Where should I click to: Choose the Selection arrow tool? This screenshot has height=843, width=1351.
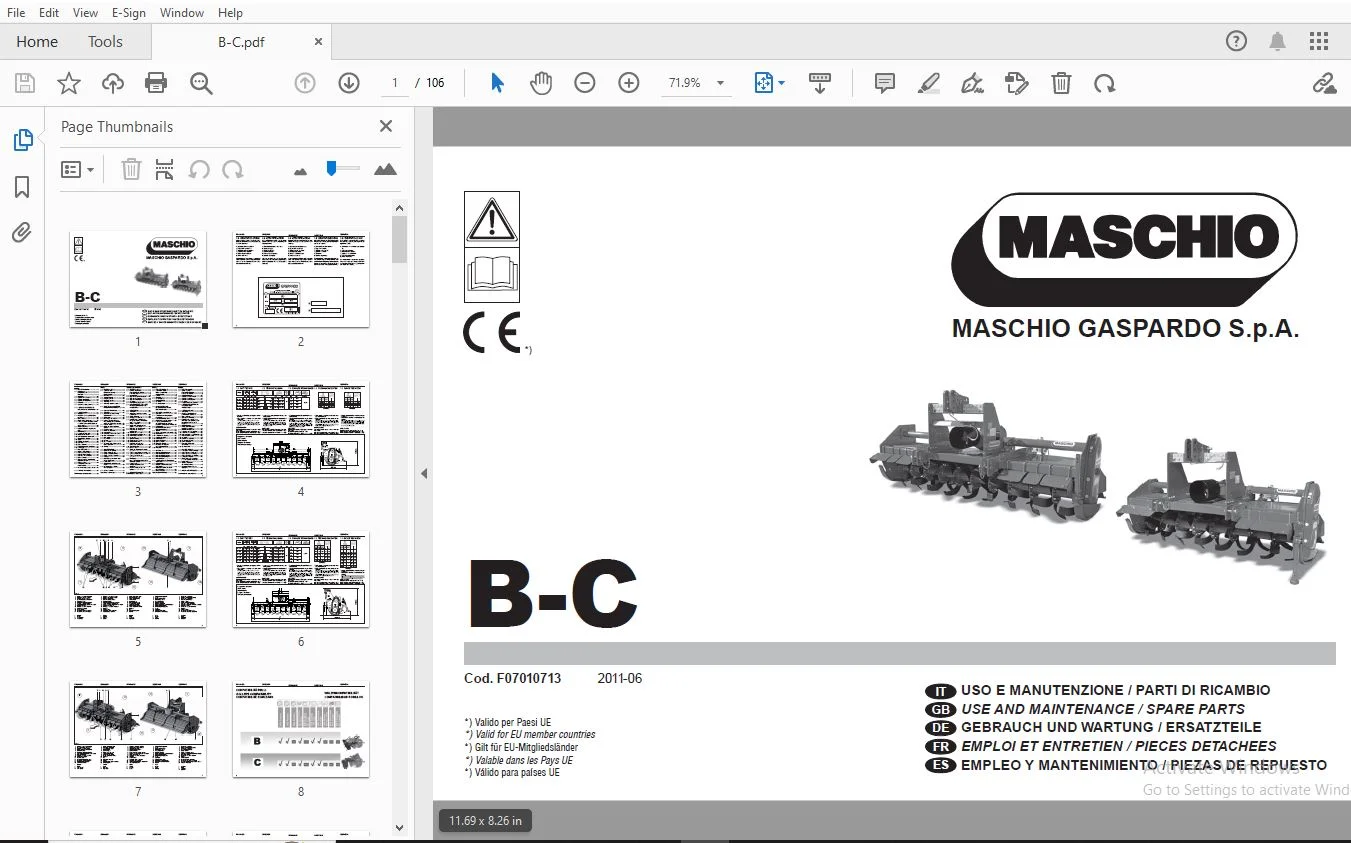tap(497, 83)
